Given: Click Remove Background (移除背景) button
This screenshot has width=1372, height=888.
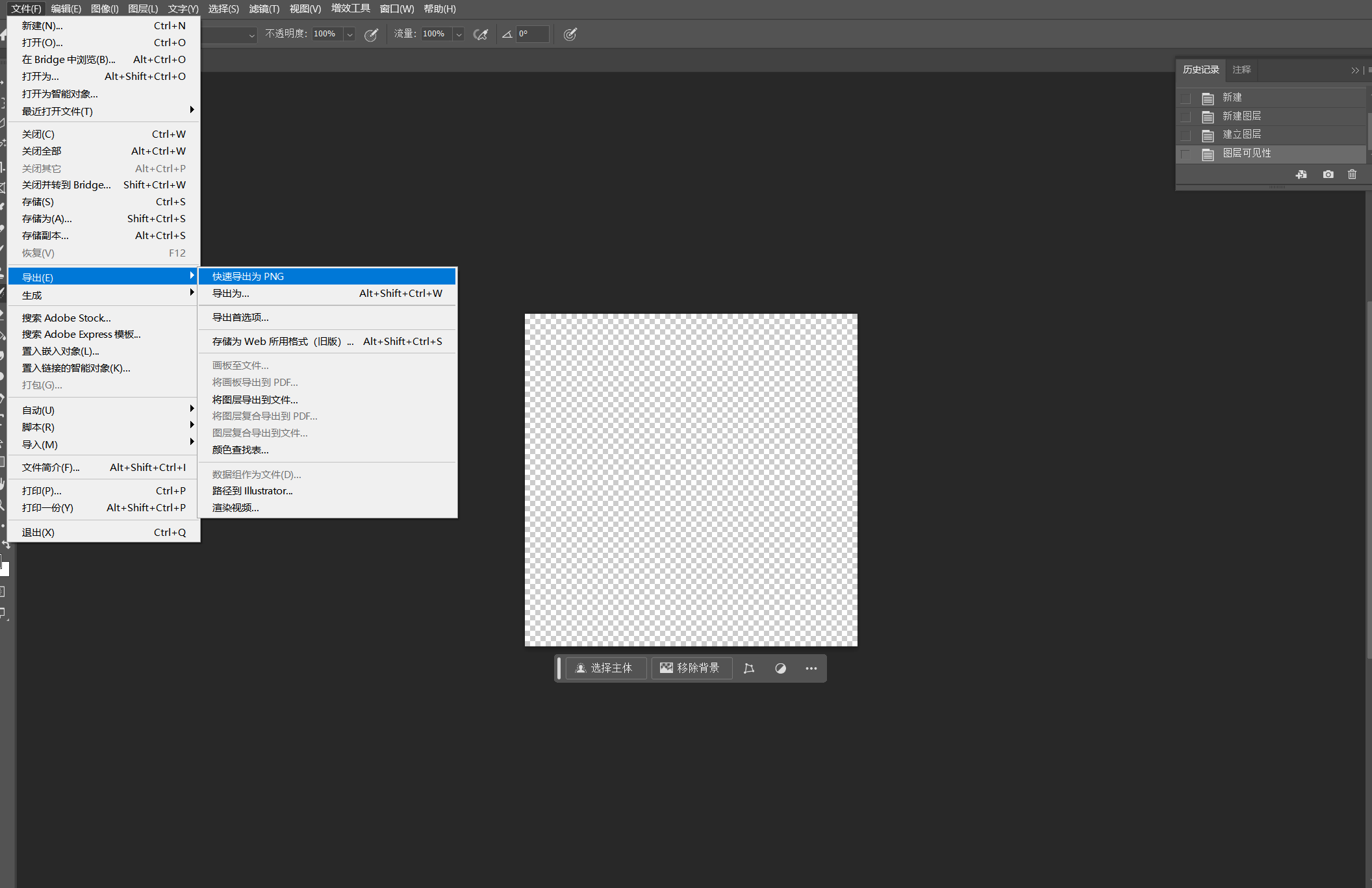Looking at the screenshot, I should tap(691, 668).
